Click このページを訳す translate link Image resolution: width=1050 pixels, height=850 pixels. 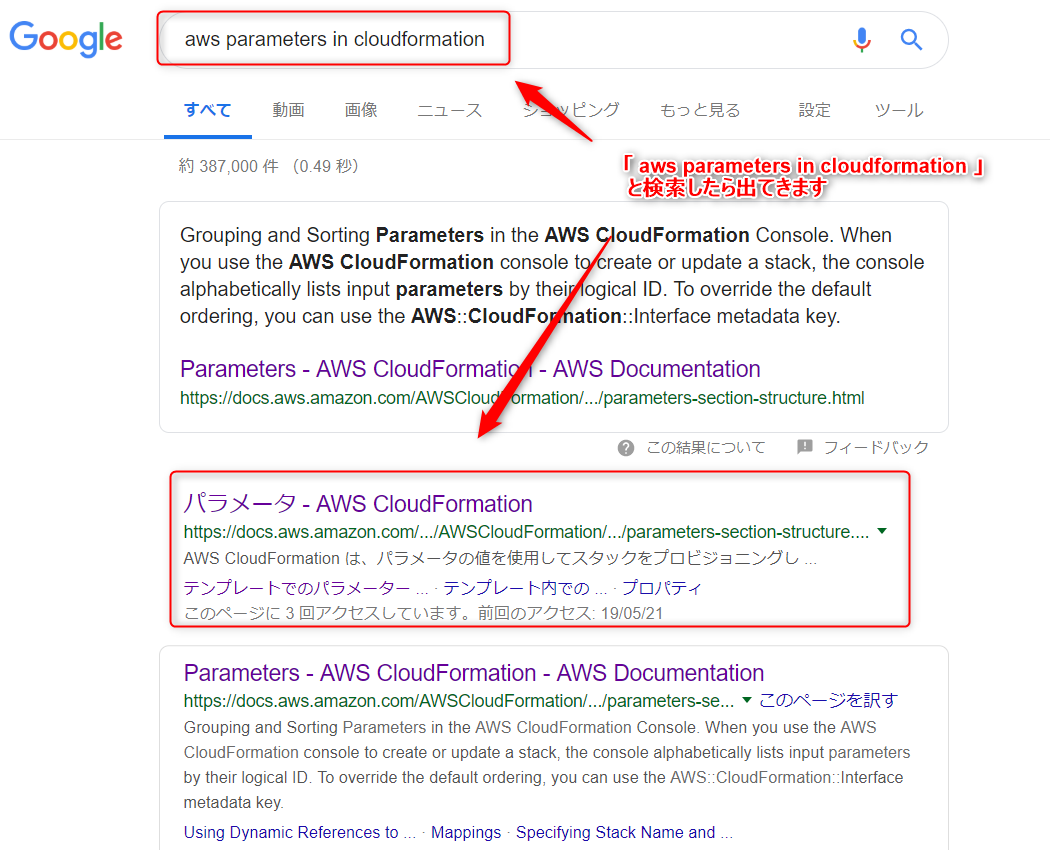(828, 701)
